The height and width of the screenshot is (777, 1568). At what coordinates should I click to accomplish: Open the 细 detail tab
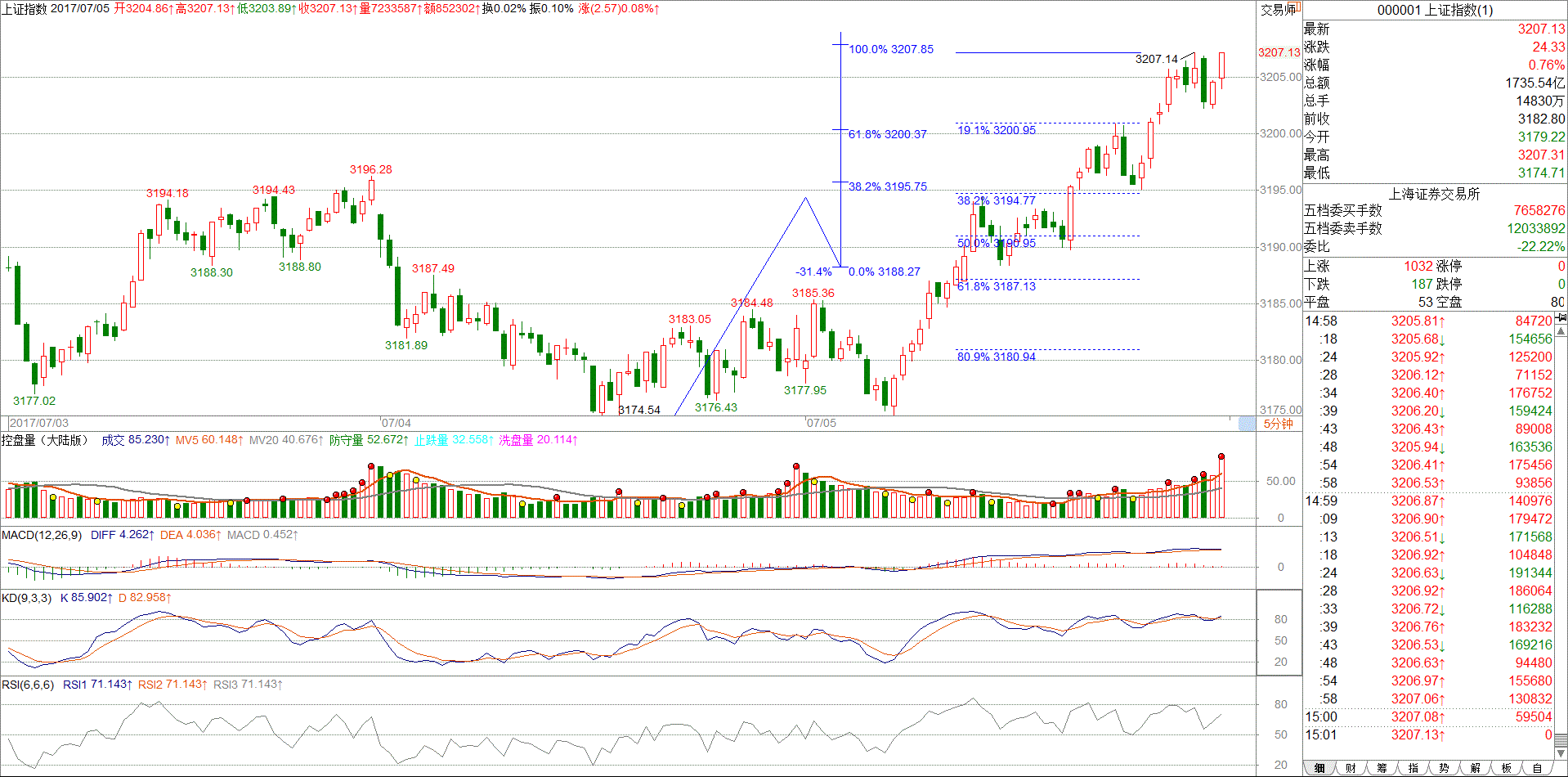tap(1319, 768)
